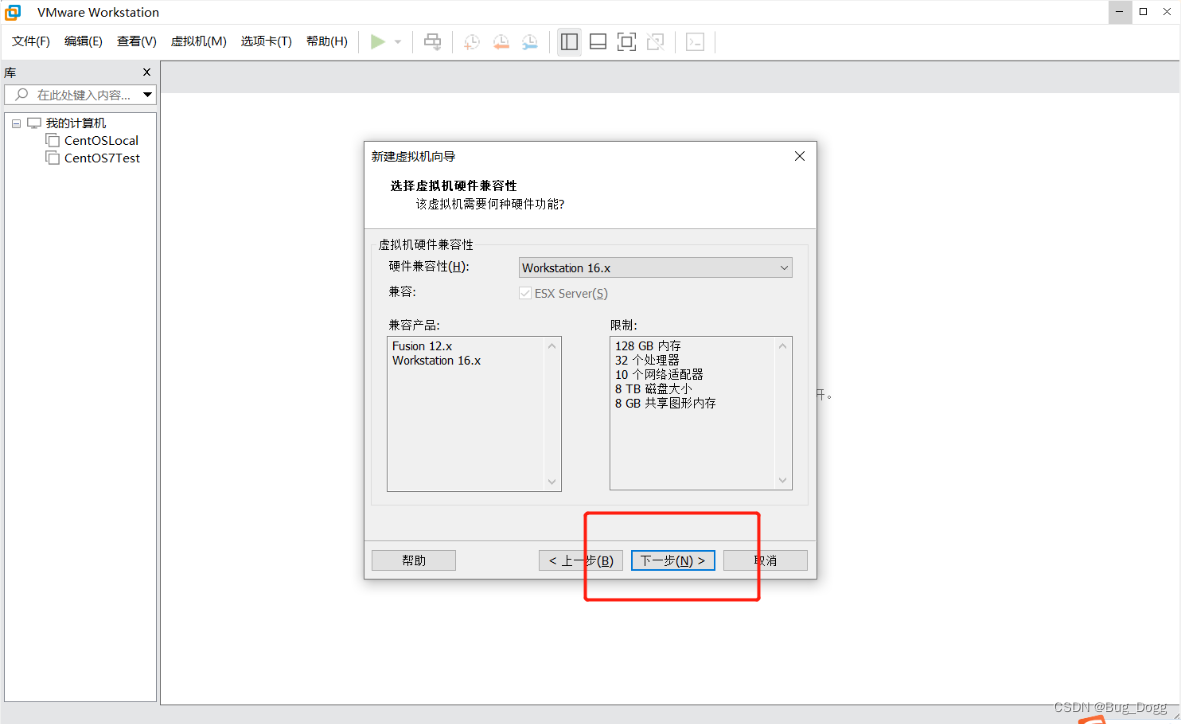Click the green power-on play icon
This screenshot has height=724, width=1182.
(x=378, y=41)
